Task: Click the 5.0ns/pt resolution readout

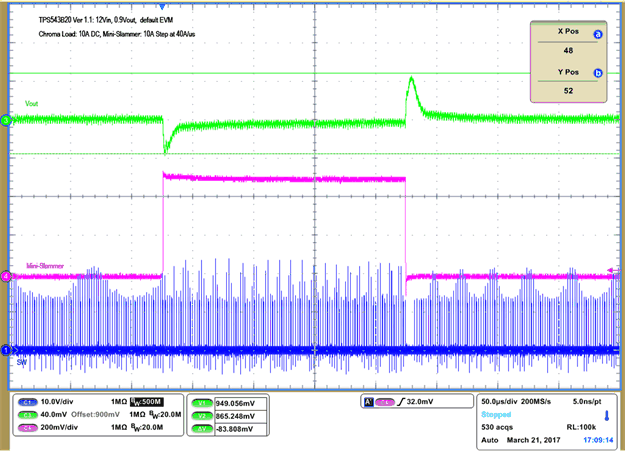Action: coord(587,402)
